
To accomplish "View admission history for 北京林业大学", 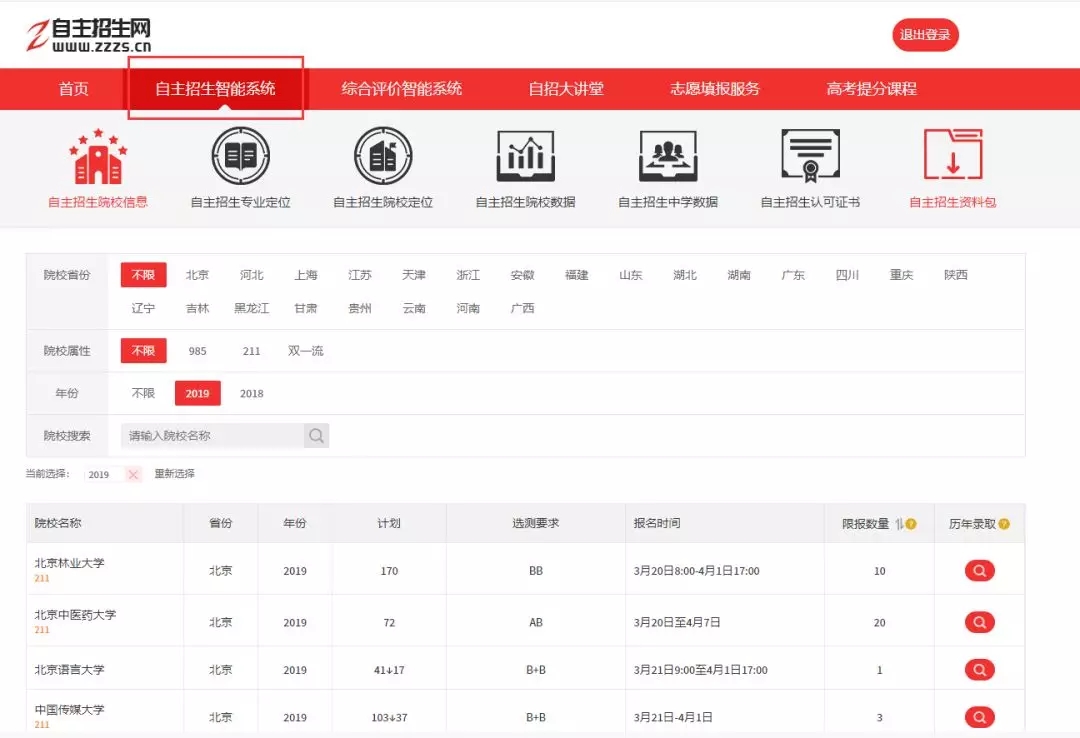I will [979, 571].
